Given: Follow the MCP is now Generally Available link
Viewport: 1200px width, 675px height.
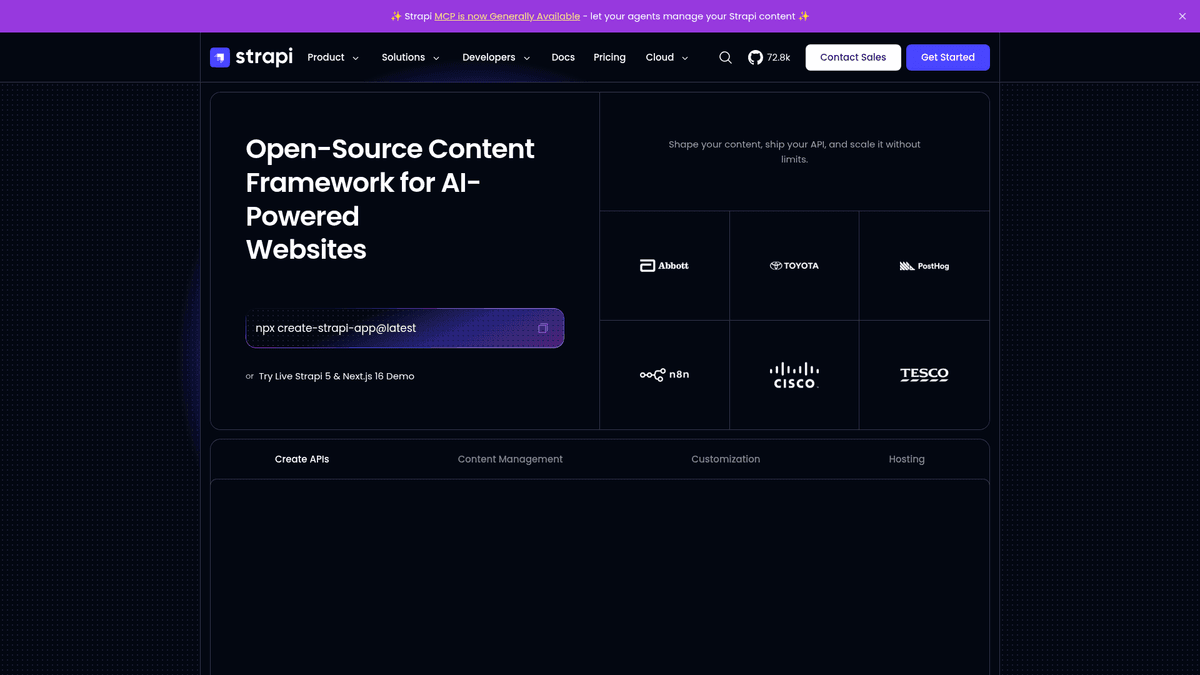Looking at the screenshot, I should [507, 16].
